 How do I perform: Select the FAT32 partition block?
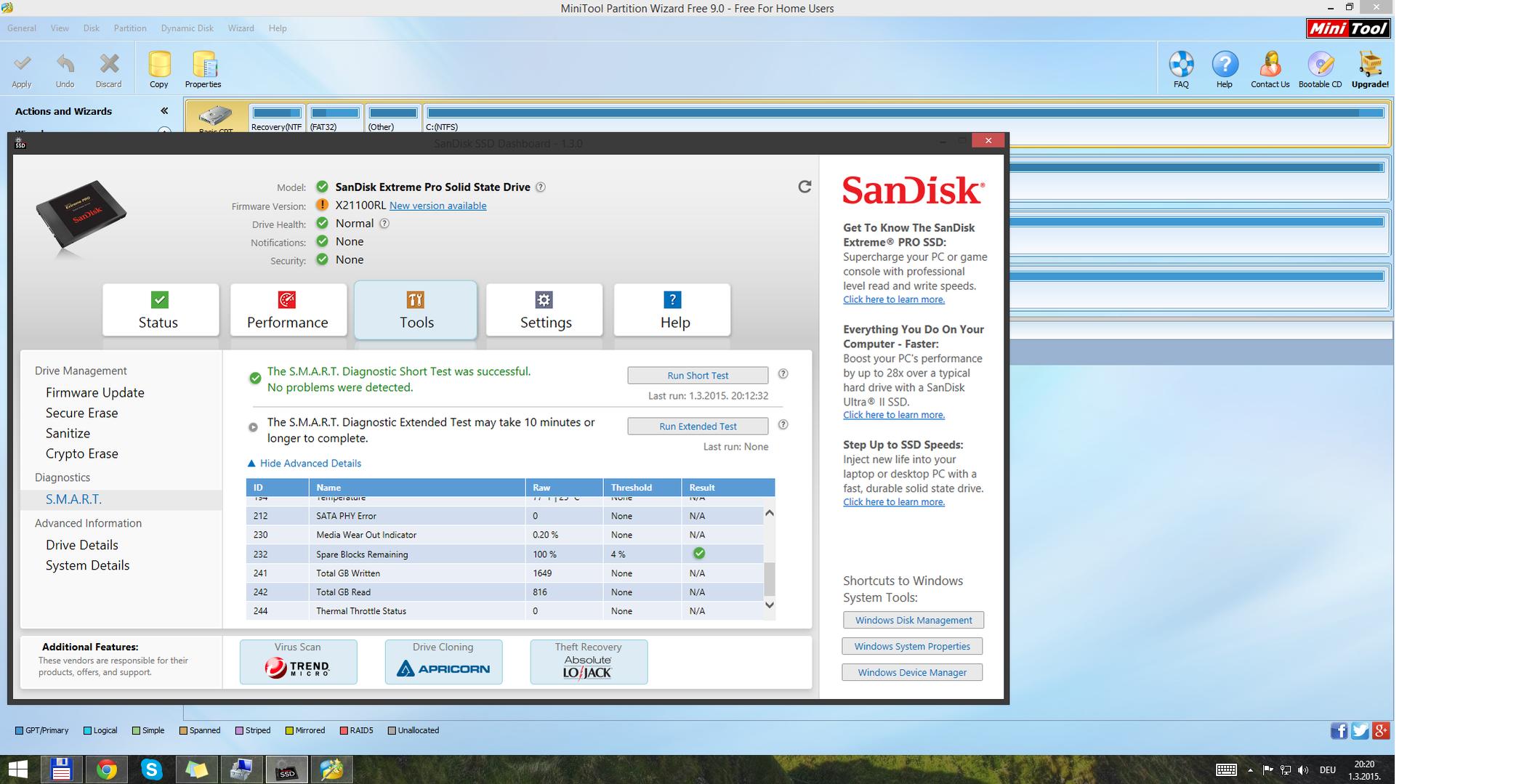(x=335, y=118)
